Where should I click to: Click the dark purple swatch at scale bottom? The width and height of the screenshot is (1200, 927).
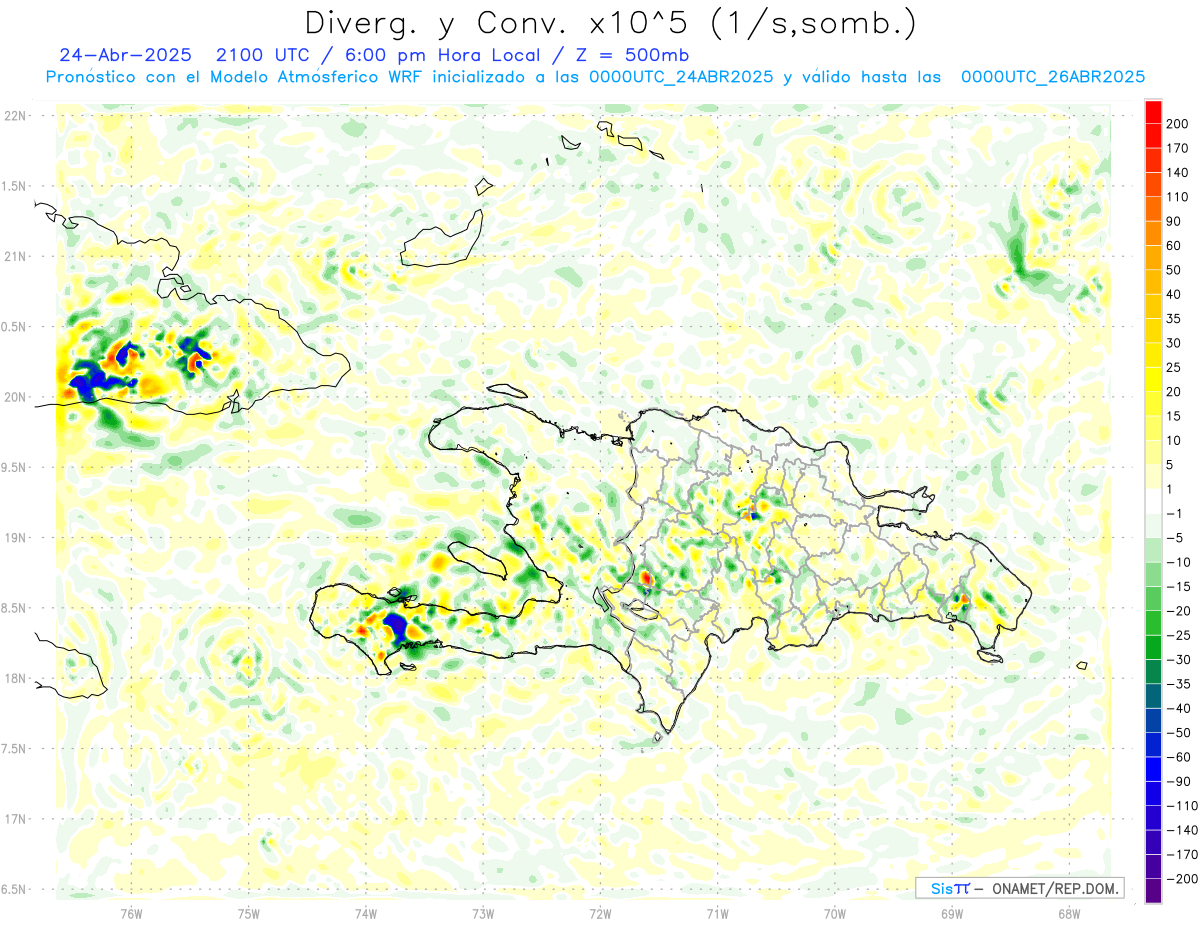pyautogui.click(x=1153, y=890)
